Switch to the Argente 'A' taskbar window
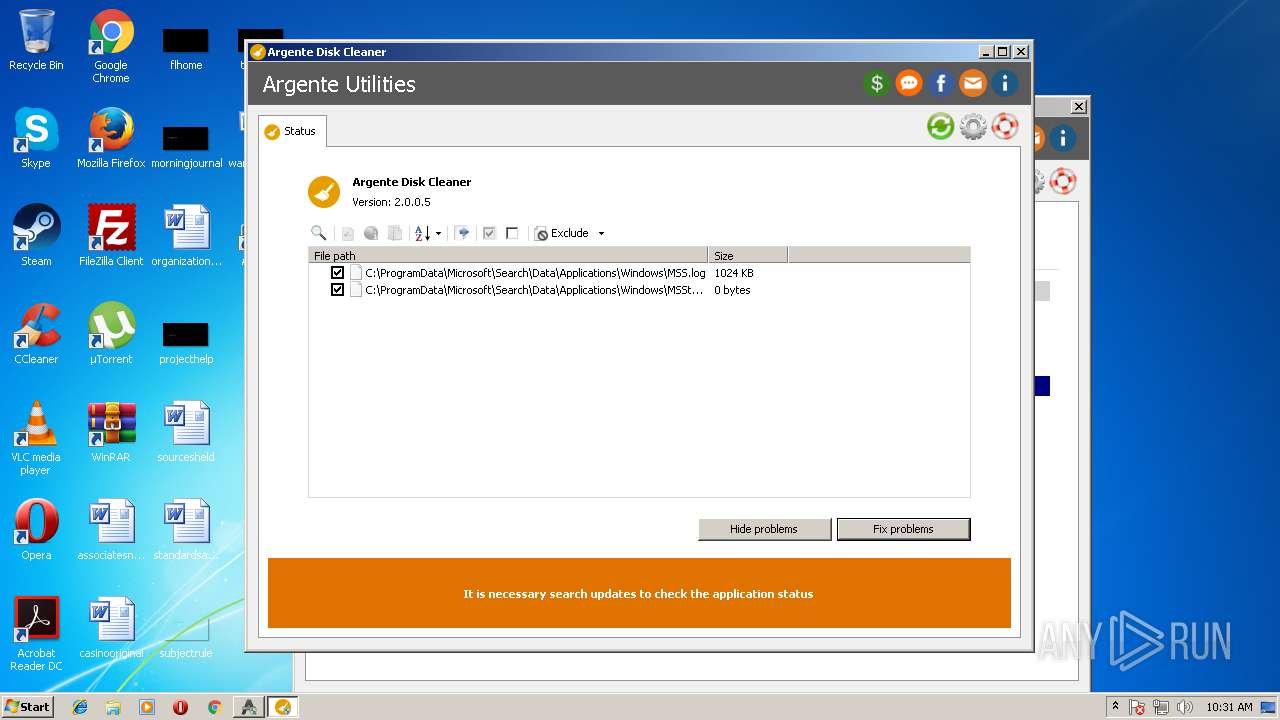The width and height of the screenshot is (1280, 720). [248, 707]
